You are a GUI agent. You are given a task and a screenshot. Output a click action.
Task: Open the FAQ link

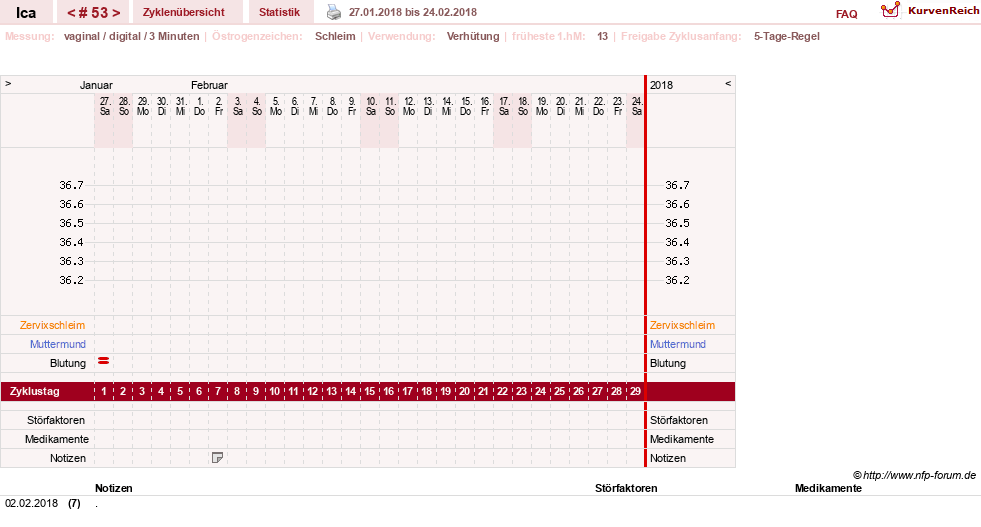[x=846, y=14]
